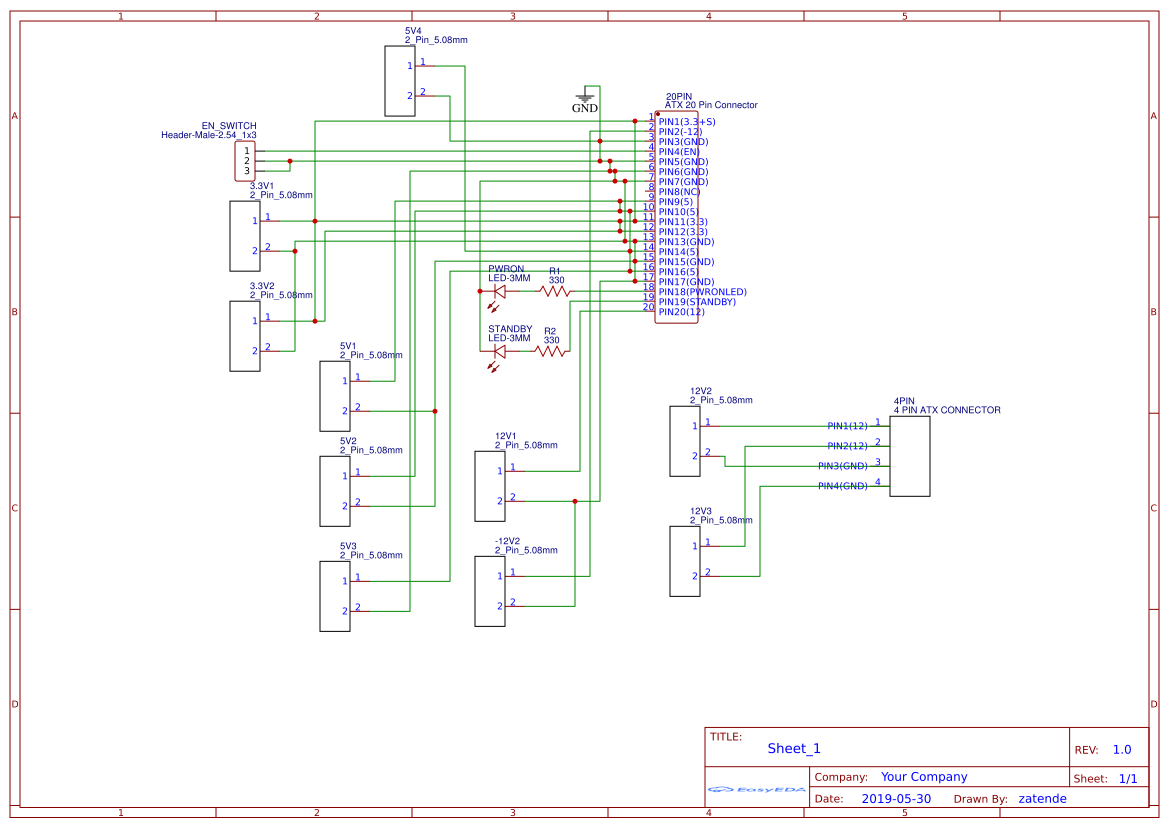Click the GND ground symbol
The image size is (1169, 828).
(x=586, y=97)
